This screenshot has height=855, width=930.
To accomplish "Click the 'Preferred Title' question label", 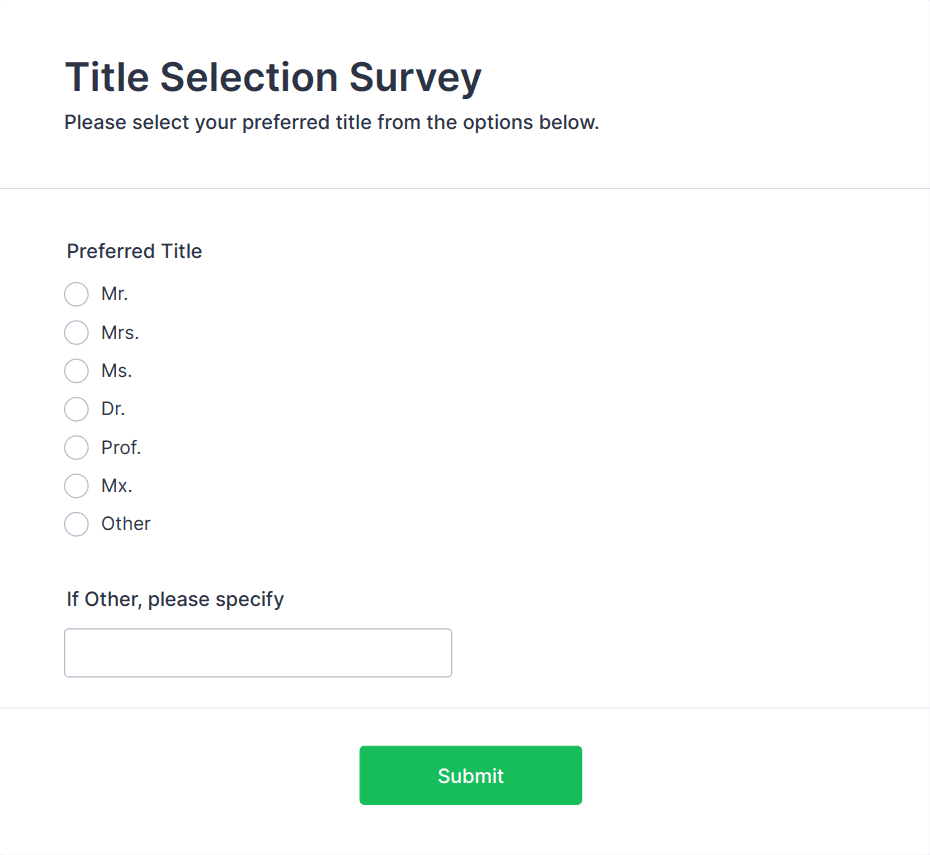I will coord(135,251).
